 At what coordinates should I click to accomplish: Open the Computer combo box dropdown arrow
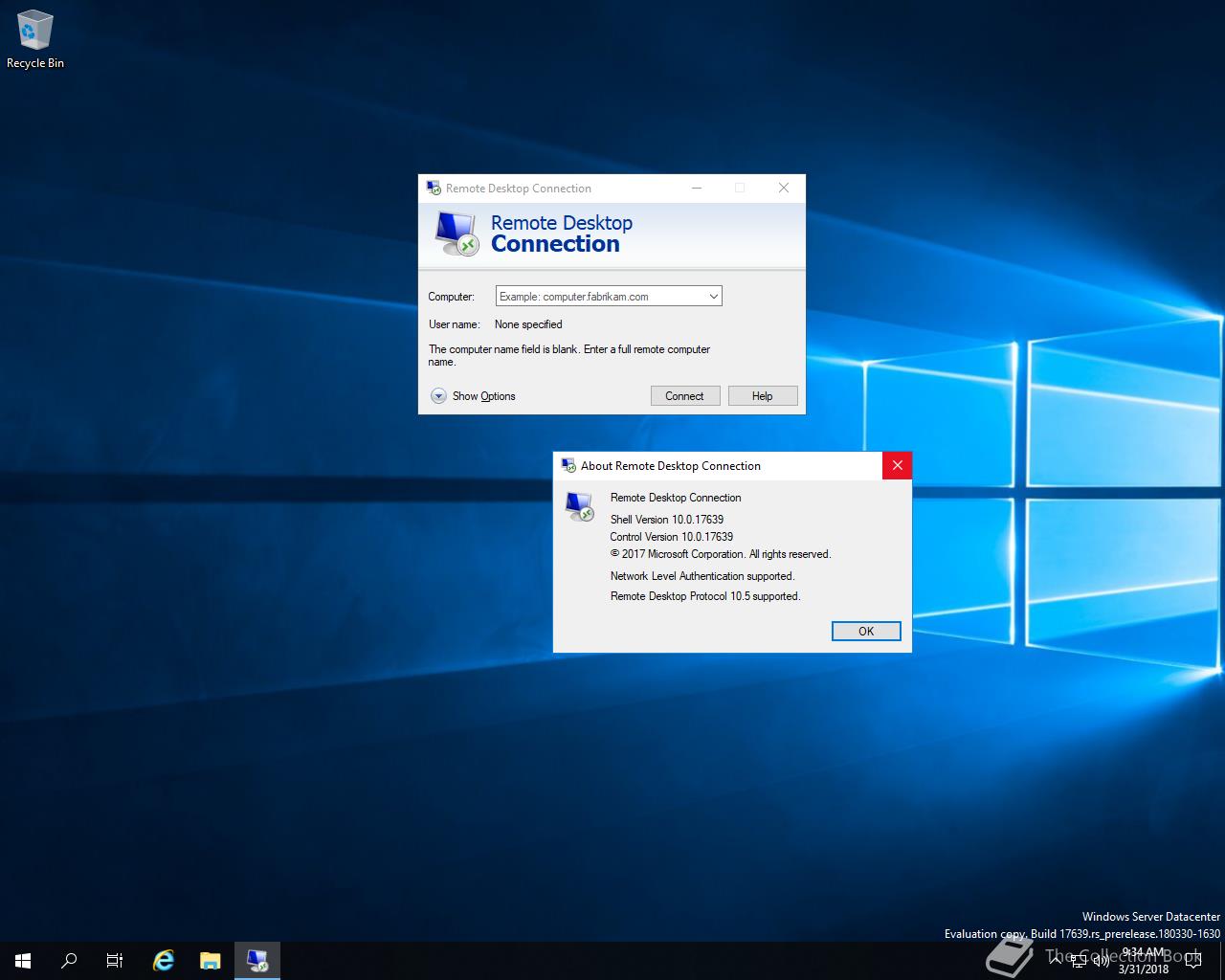[713, 297]
